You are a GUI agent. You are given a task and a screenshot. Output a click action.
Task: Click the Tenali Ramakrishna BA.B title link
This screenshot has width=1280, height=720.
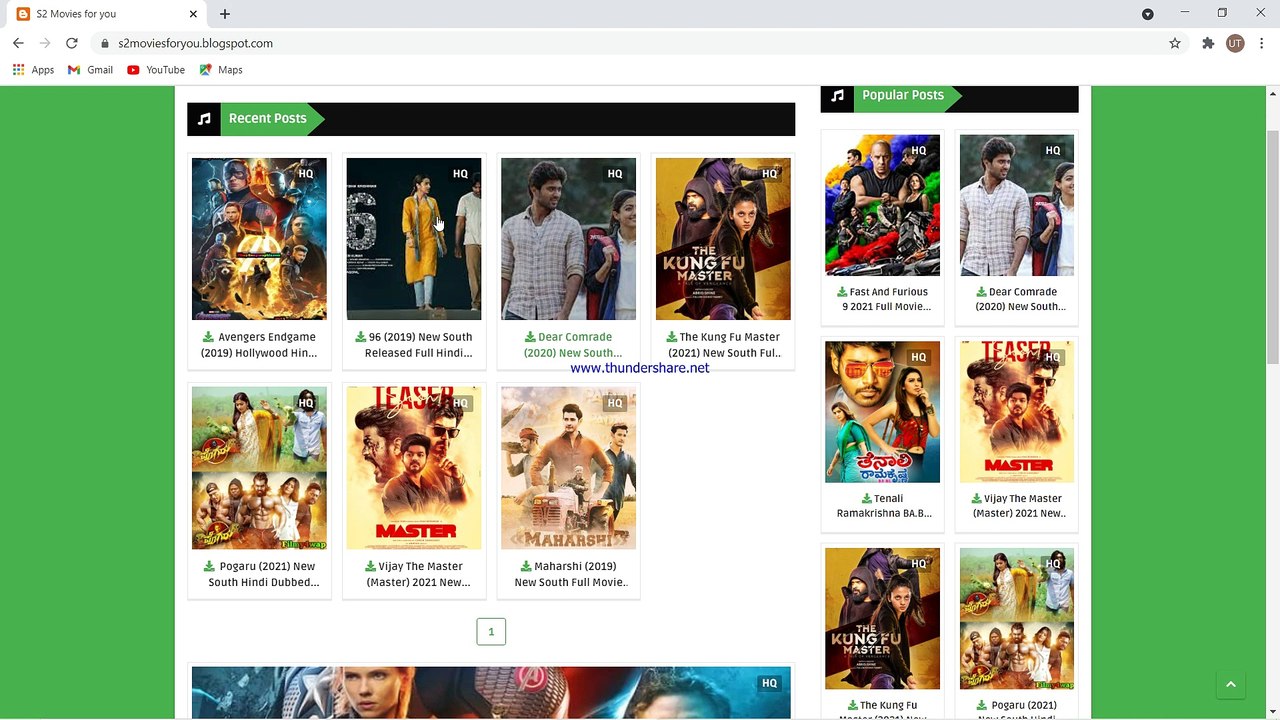tap(884, 506)
